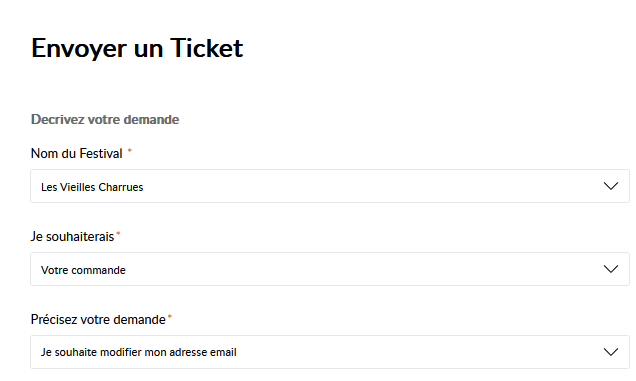Open the Je souhaiterais combo box
This screenshot has height=381, width=636.
click(x=330, y=269)
